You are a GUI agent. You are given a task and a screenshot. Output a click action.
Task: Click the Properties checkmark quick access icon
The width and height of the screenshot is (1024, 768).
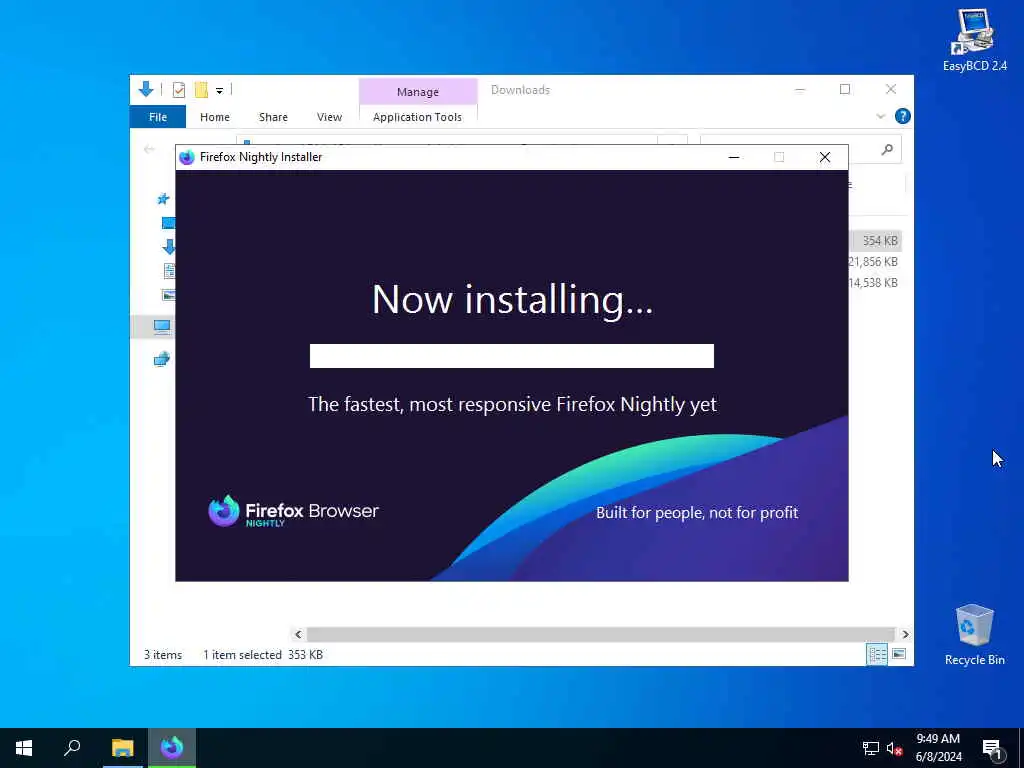click(178, 89)
